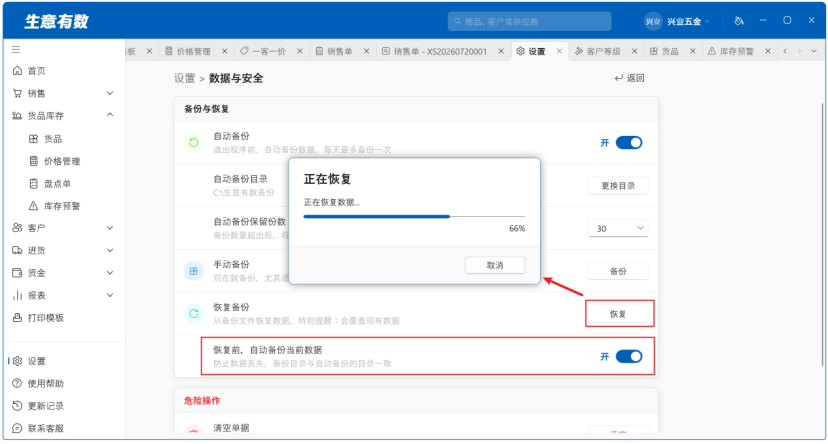Click the 恢复备份 circular arrow icon
This screenshot has height=444, width=828.
[194, 314]
